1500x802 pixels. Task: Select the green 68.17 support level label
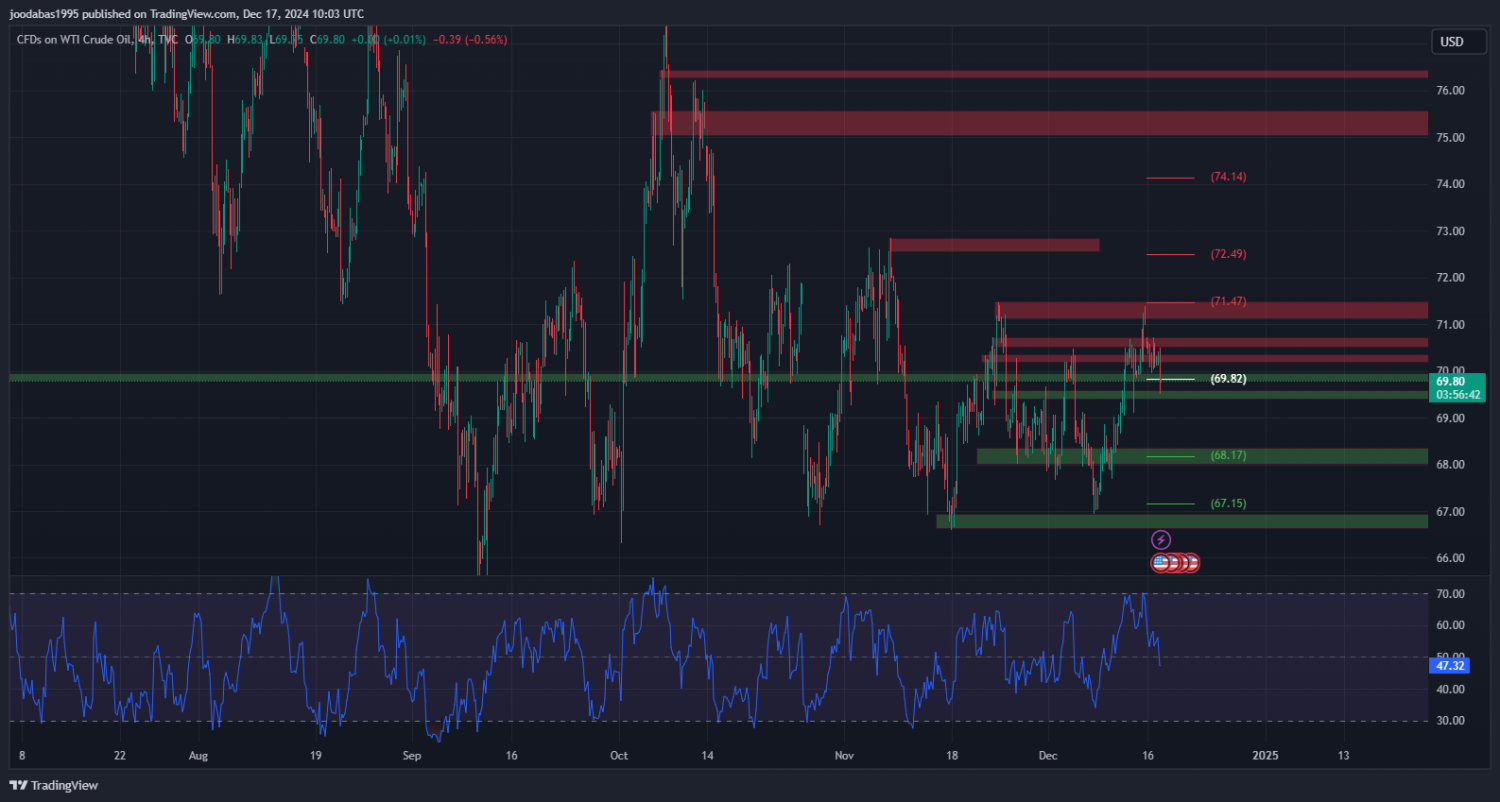[1228, 456]
